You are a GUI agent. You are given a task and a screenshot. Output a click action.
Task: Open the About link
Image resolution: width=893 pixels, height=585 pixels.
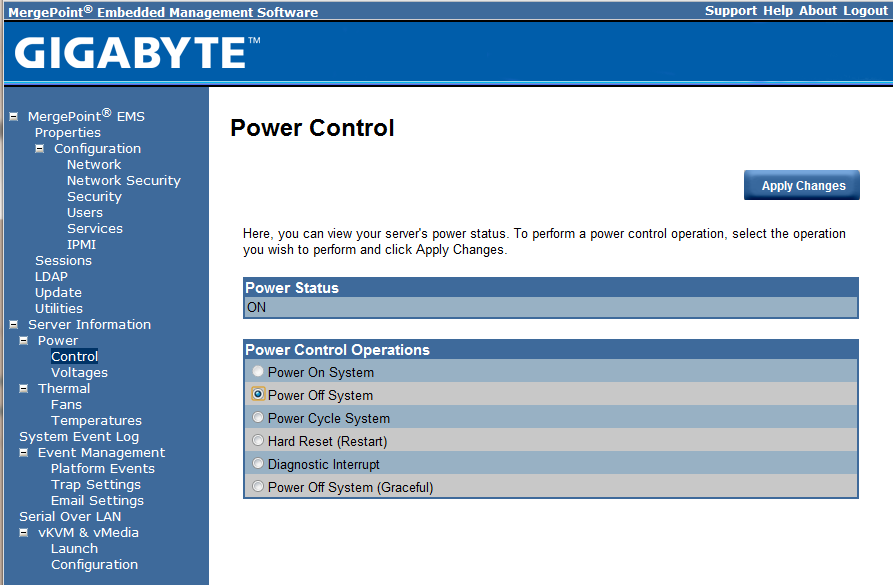[818, 11]
